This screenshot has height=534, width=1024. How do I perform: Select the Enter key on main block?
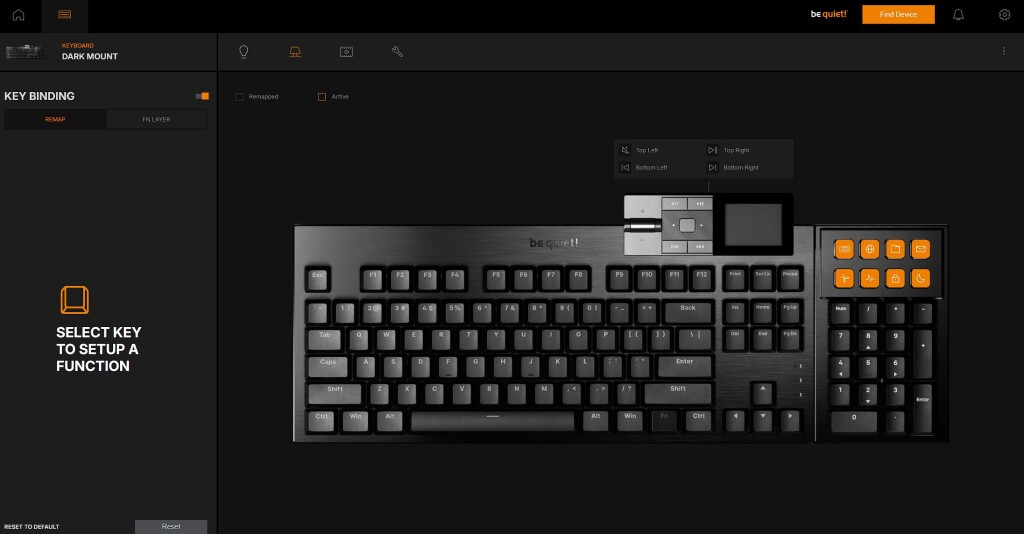tap(684, 366)
